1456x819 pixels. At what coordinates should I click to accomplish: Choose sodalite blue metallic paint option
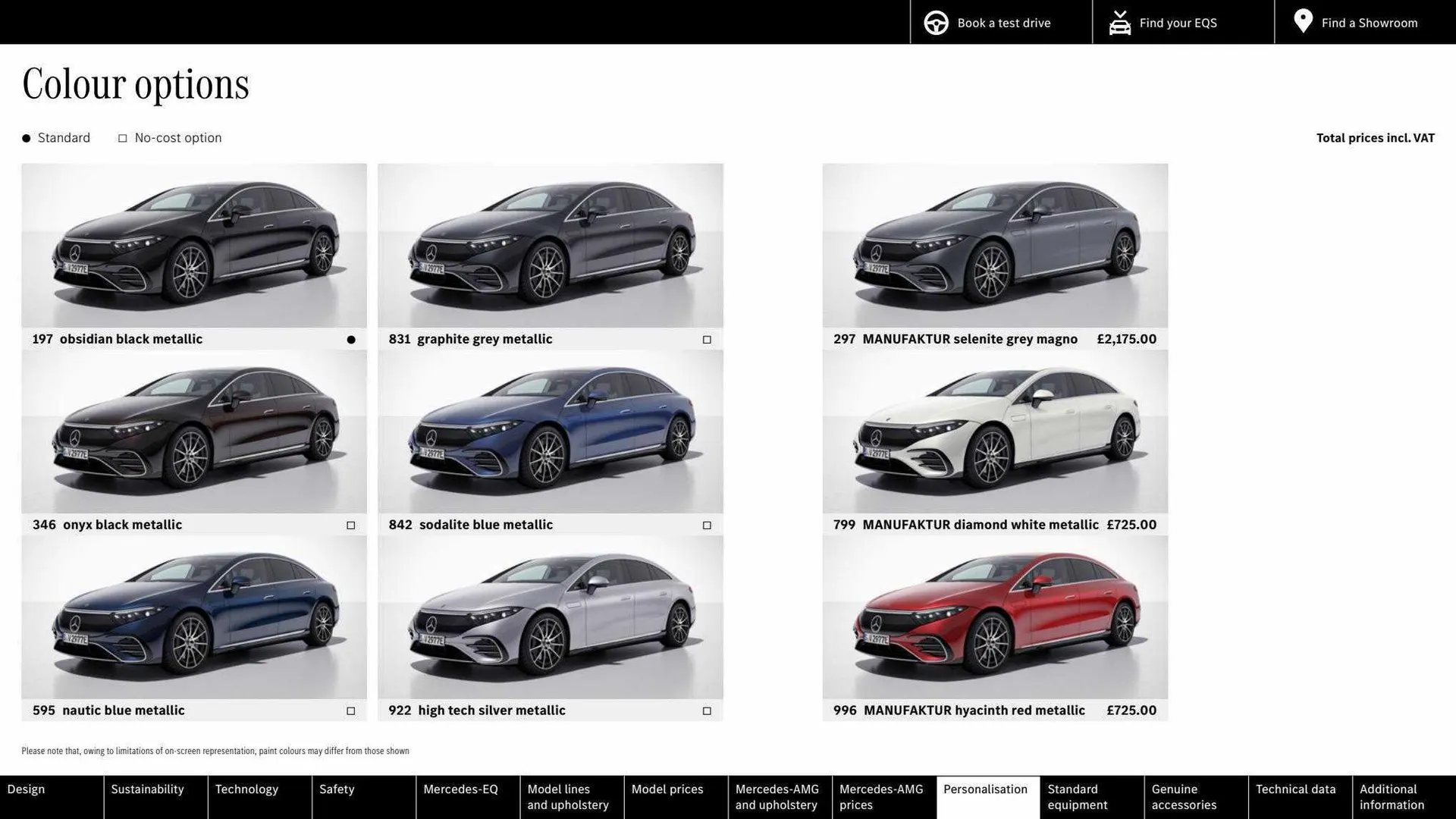pos(706,524)
